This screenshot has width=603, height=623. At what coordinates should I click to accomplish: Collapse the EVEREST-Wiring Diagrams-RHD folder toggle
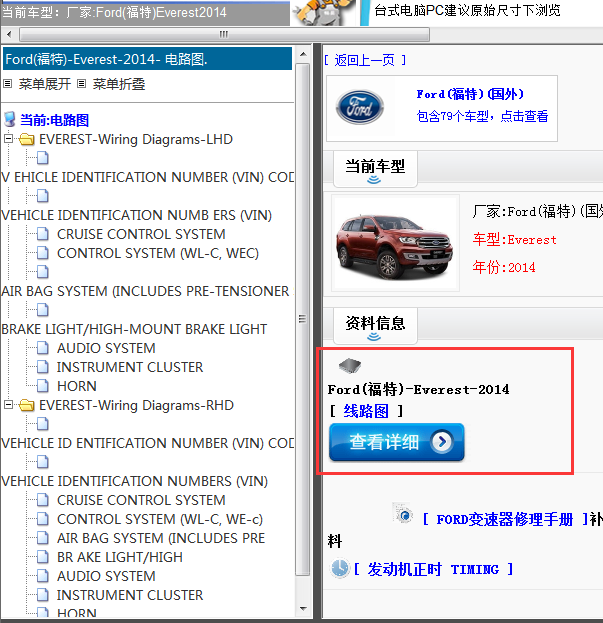(x=8, y=404)
